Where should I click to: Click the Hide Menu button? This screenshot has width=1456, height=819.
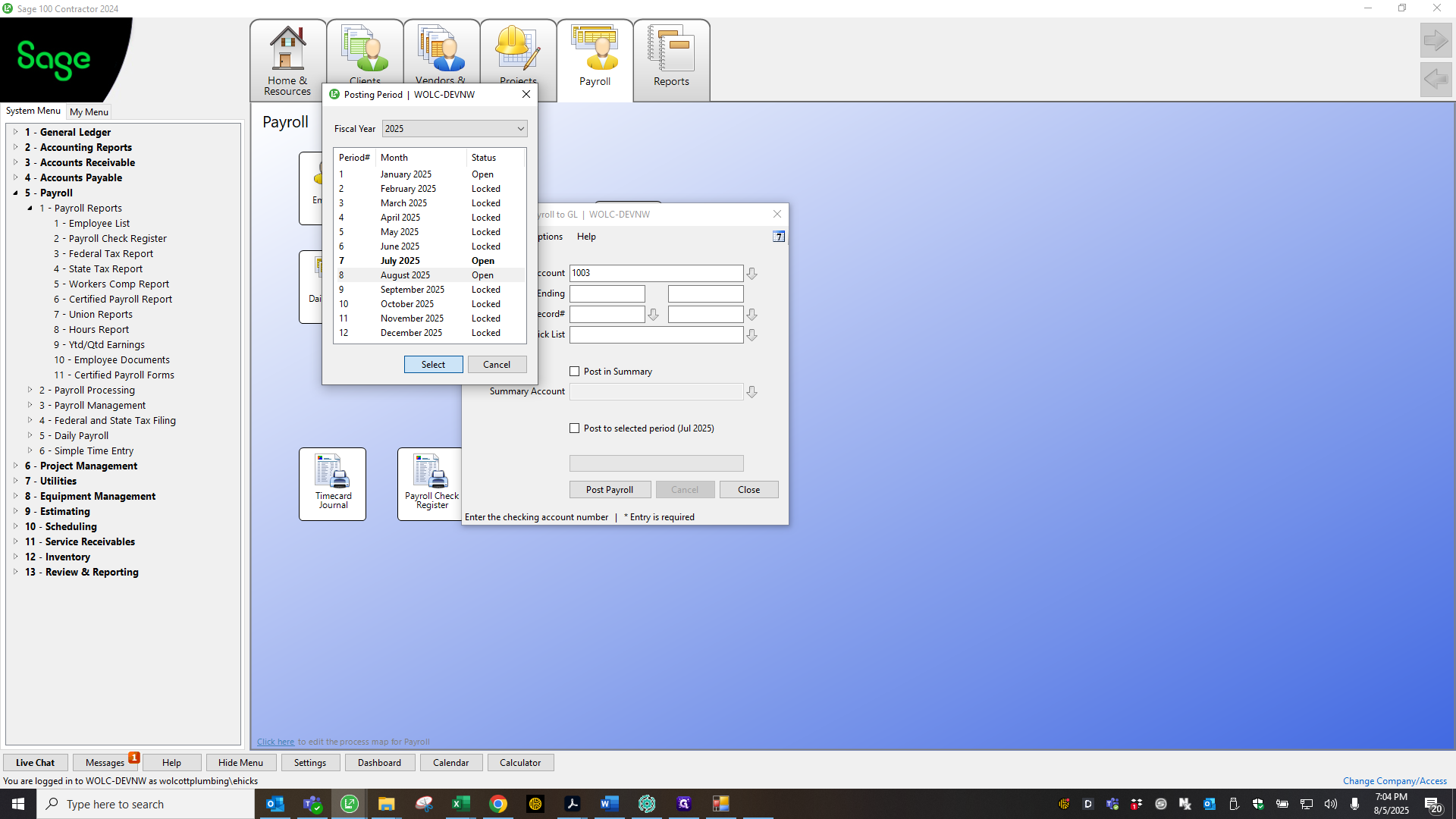240,763
